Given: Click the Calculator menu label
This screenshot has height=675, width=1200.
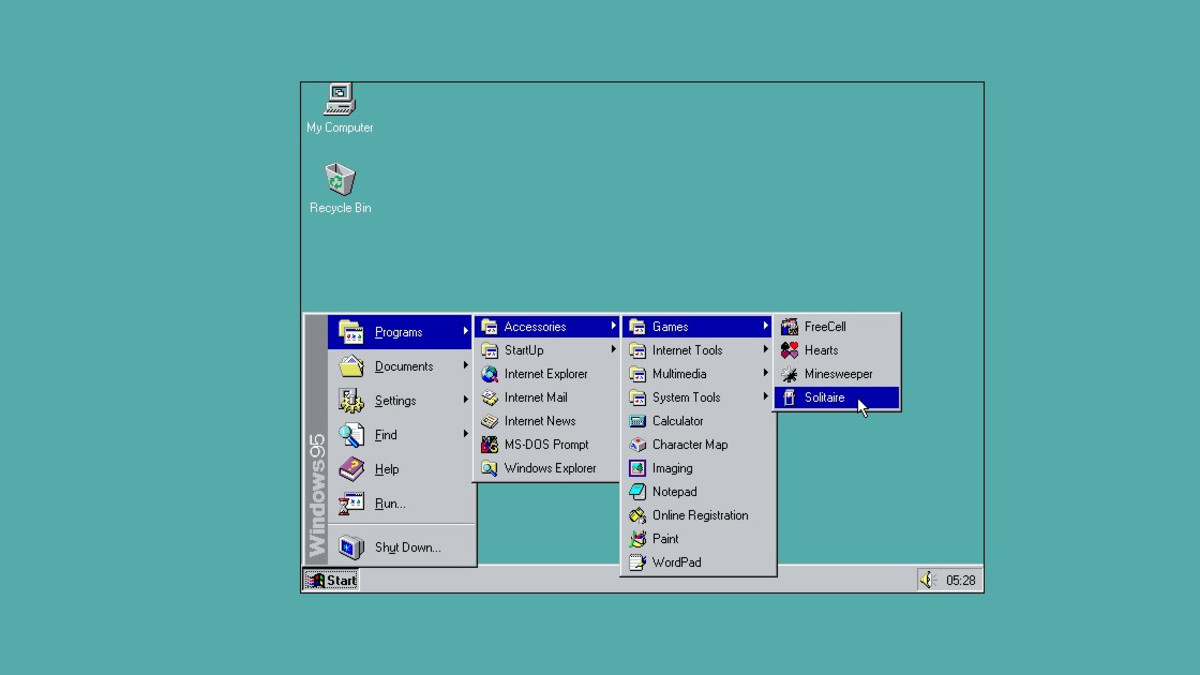Looking at the screenshot, I should (678, 421).
